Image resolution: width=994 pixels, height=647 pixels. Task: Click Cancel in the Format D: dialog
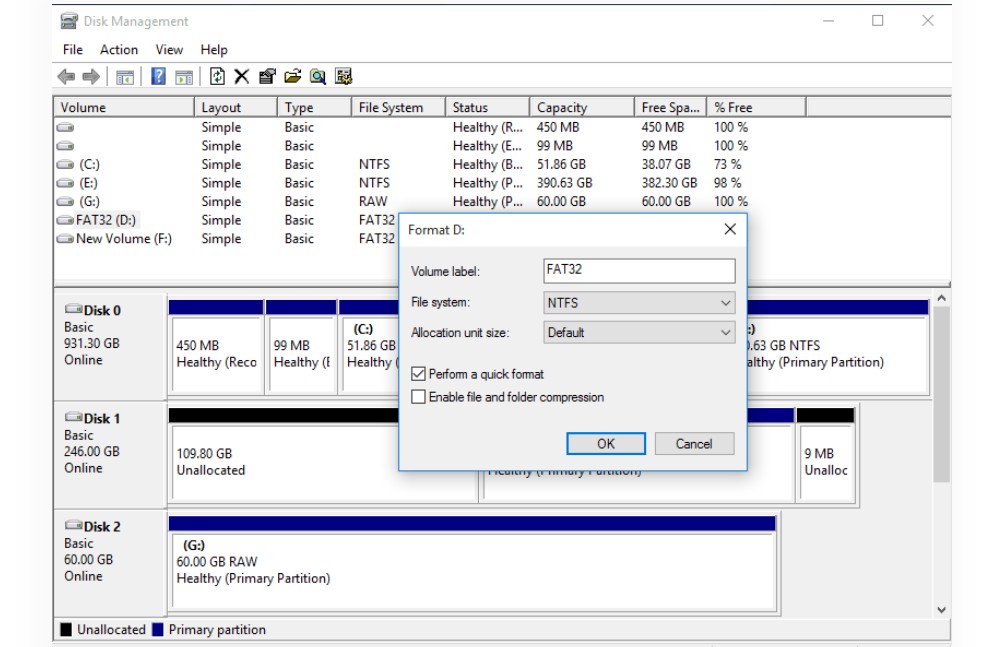(694, 444)
